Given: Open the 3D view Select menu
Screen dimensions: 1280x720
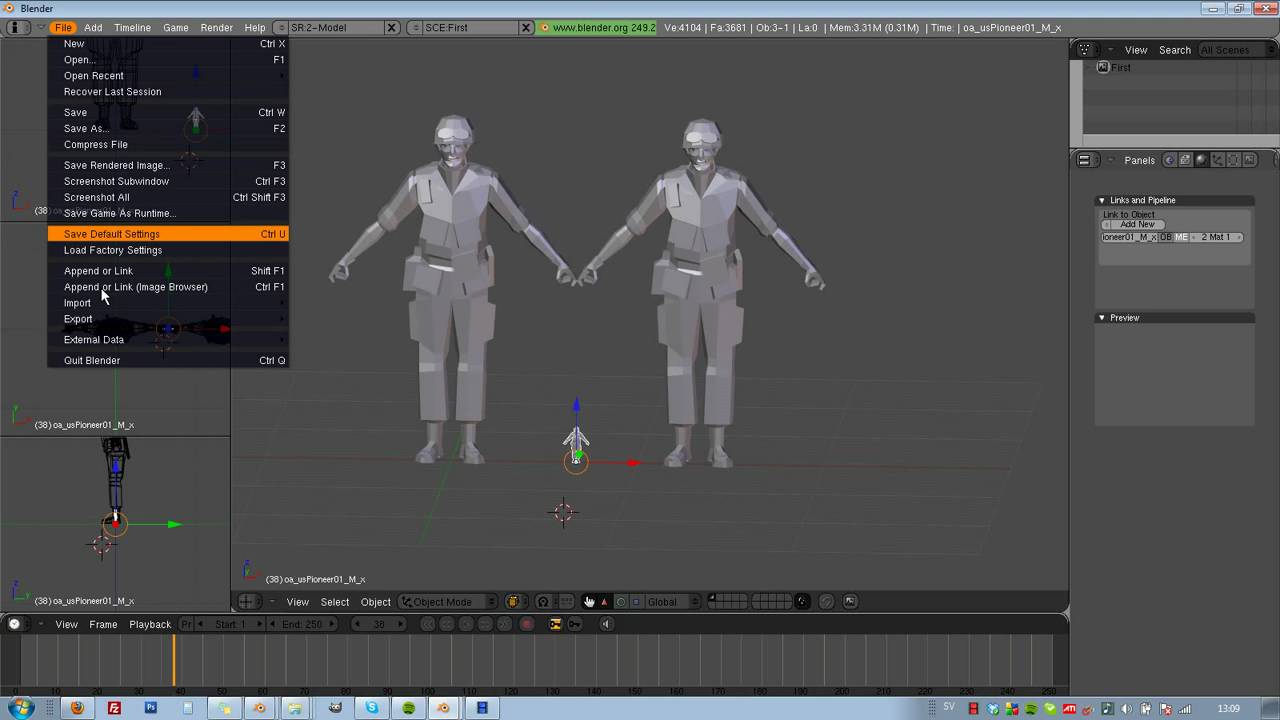Looking at the screenshot, I should pyautogui.click(x=335, y=602).
